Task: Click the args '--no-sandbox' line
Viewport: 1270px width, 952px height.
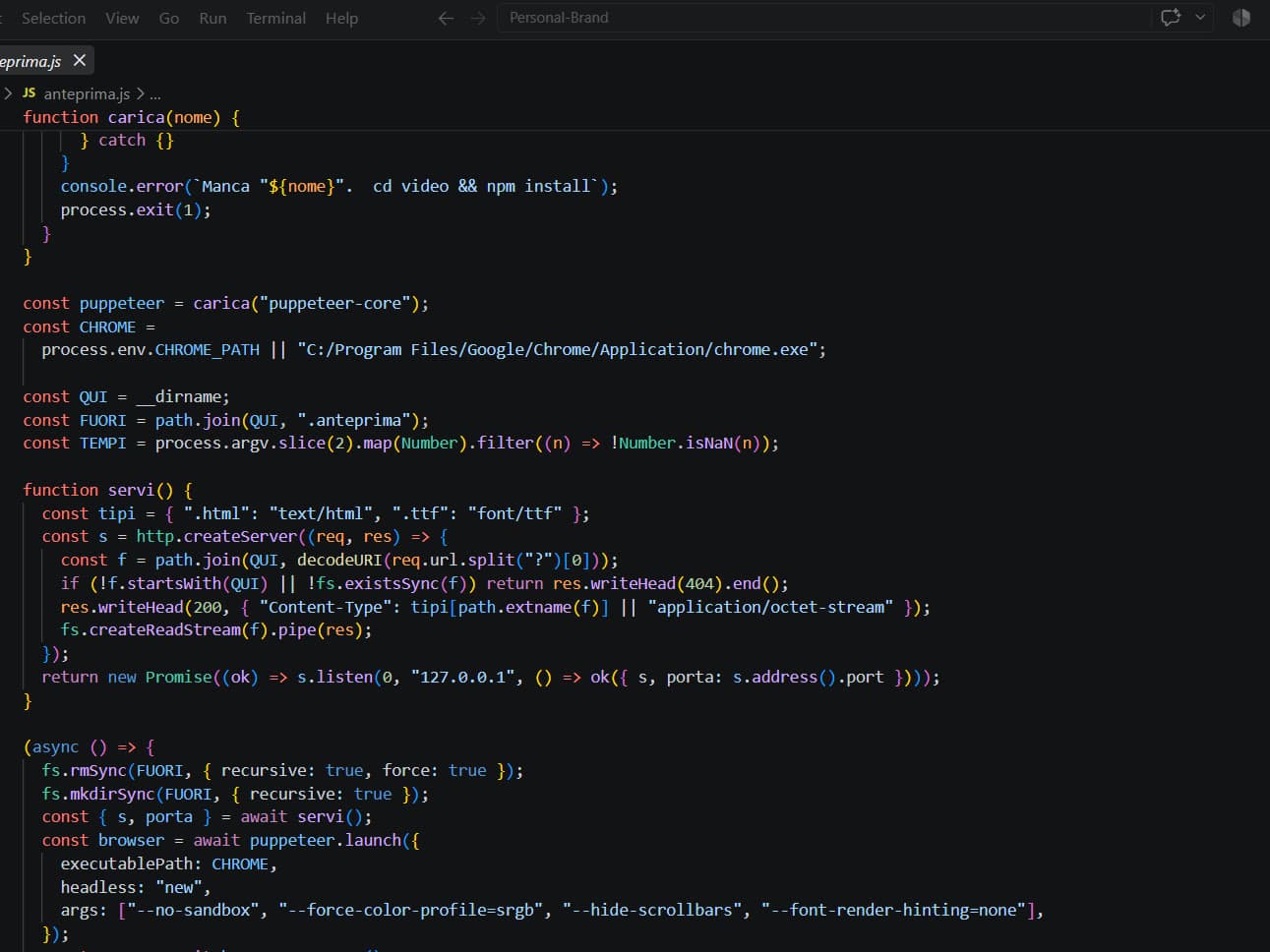Action: (x=552, y=910)
